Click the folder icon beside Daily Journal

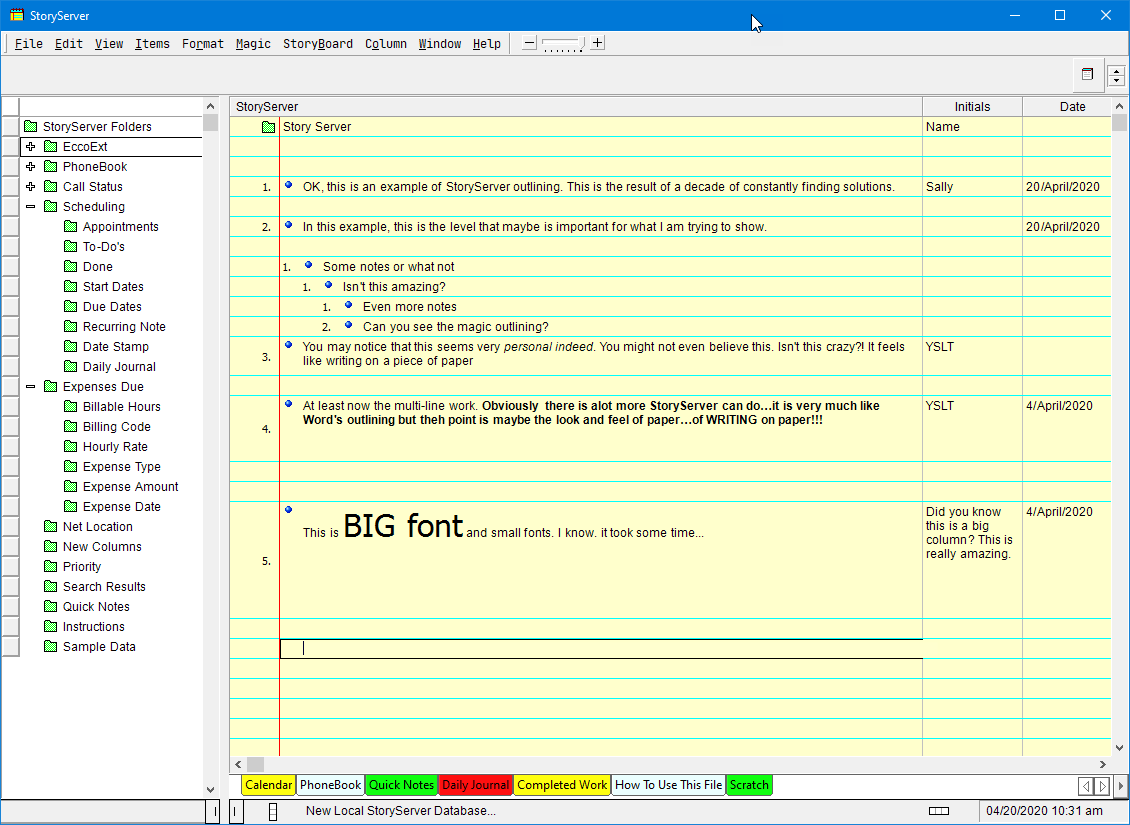pyautogui.click(x=71, y=366)
